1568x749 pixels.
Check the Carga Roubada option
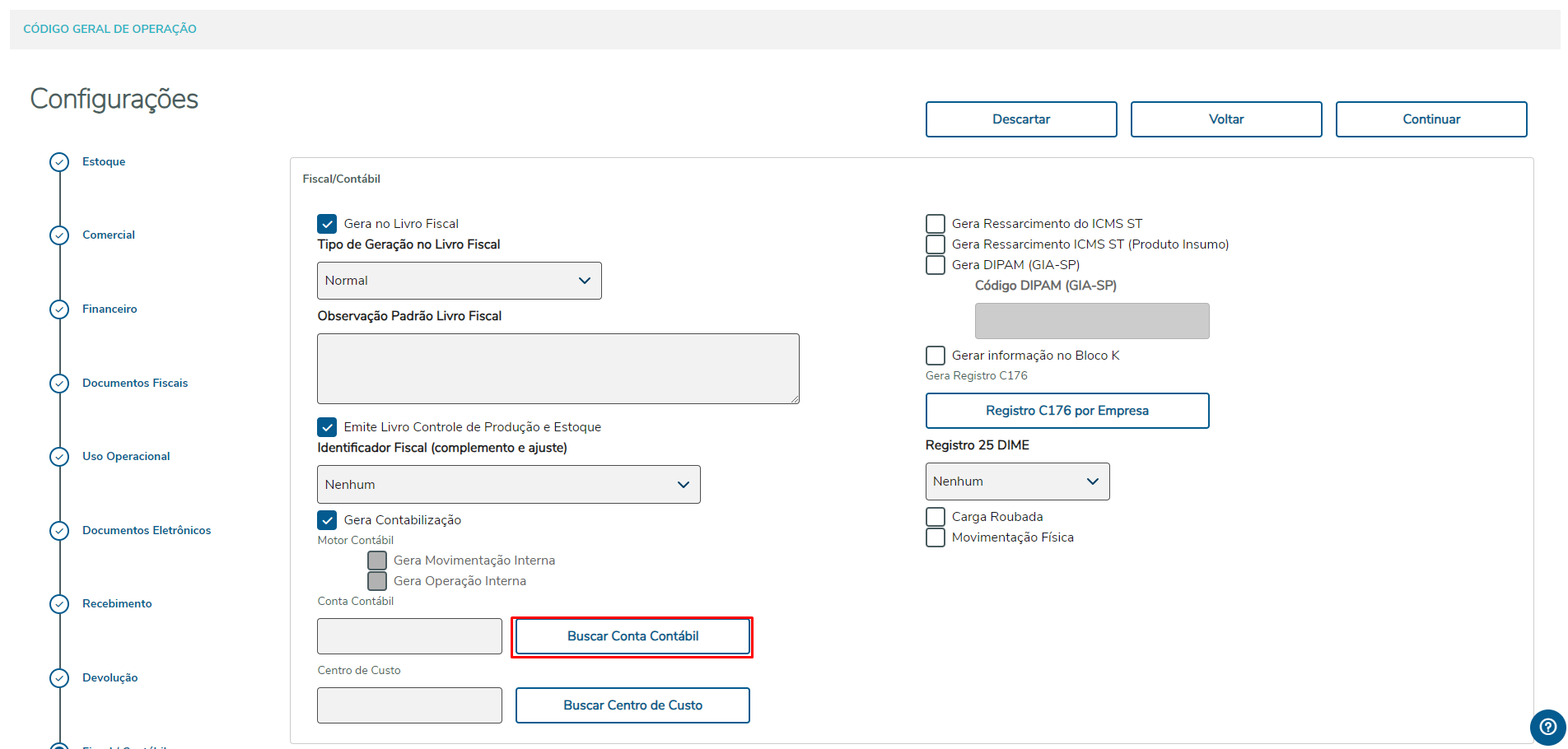point(936,517)
